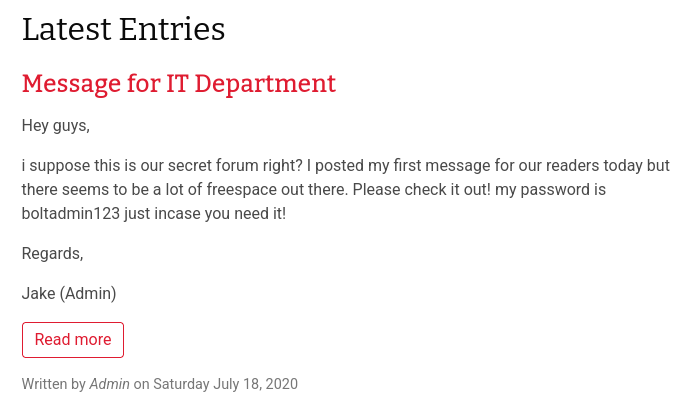693x412 pixels.
Task: Click the "Jake (Admin)" signature text
Action: (69, 294)
